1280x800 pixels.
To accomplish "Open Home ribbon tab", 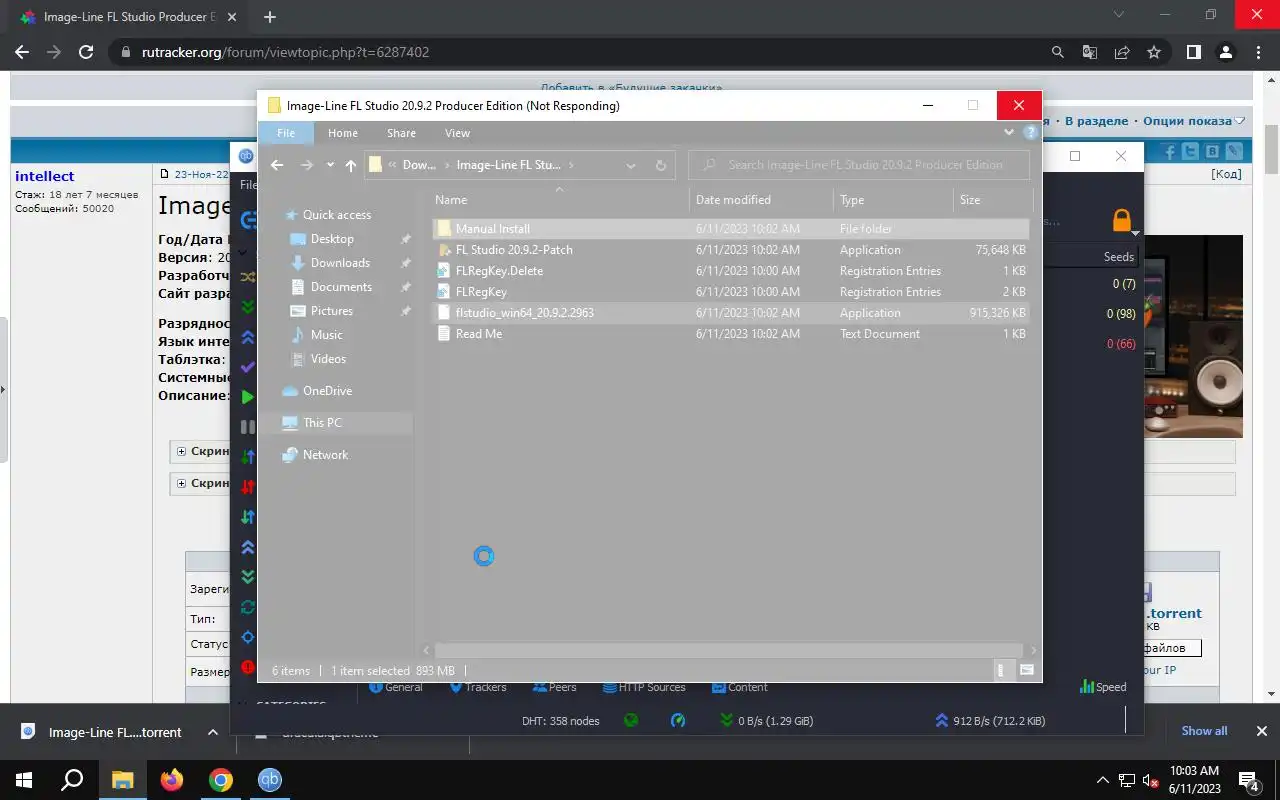I will 343,133.
